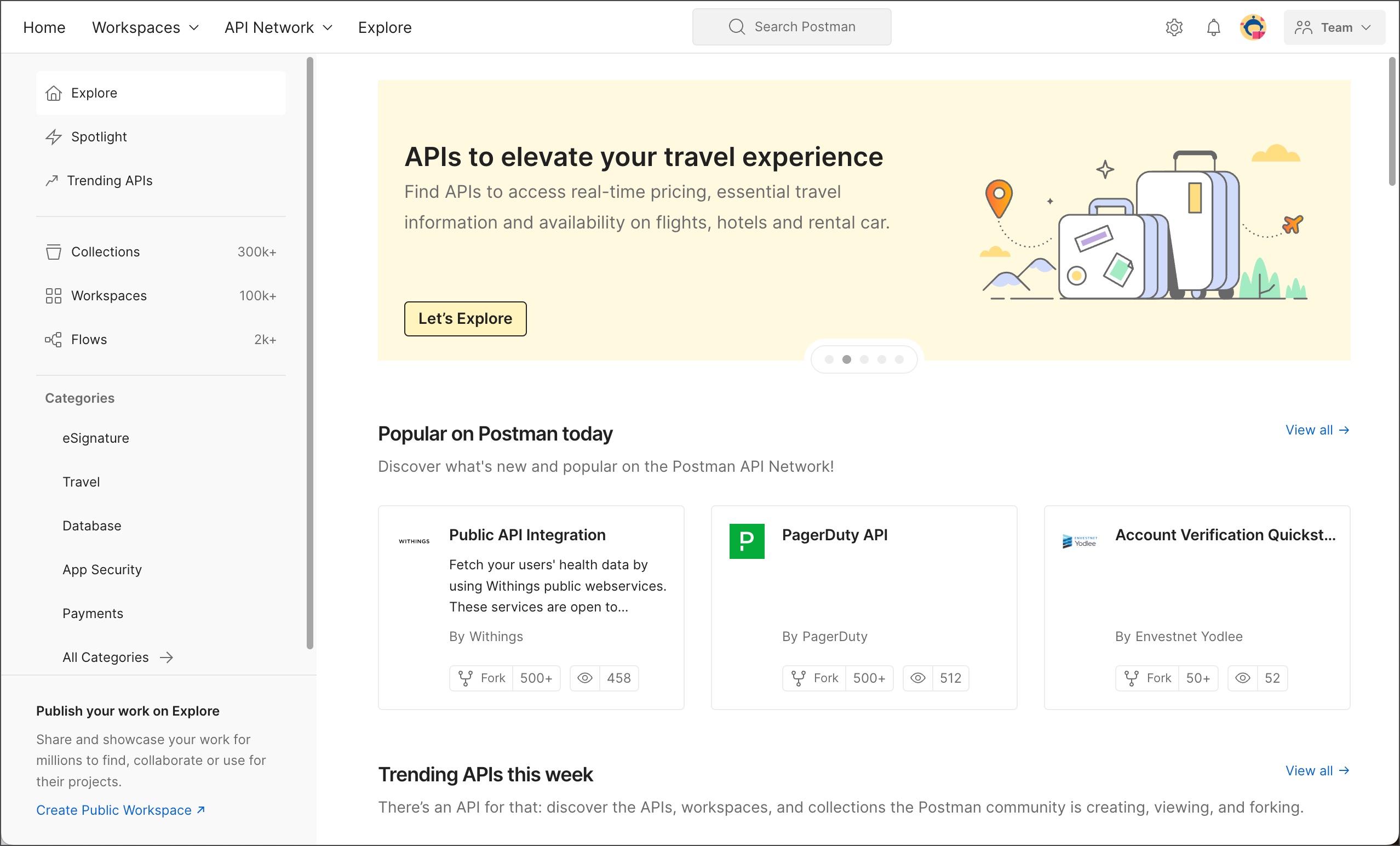
Task: Click the Spotlight lightning icon
Action: (54, 136)
